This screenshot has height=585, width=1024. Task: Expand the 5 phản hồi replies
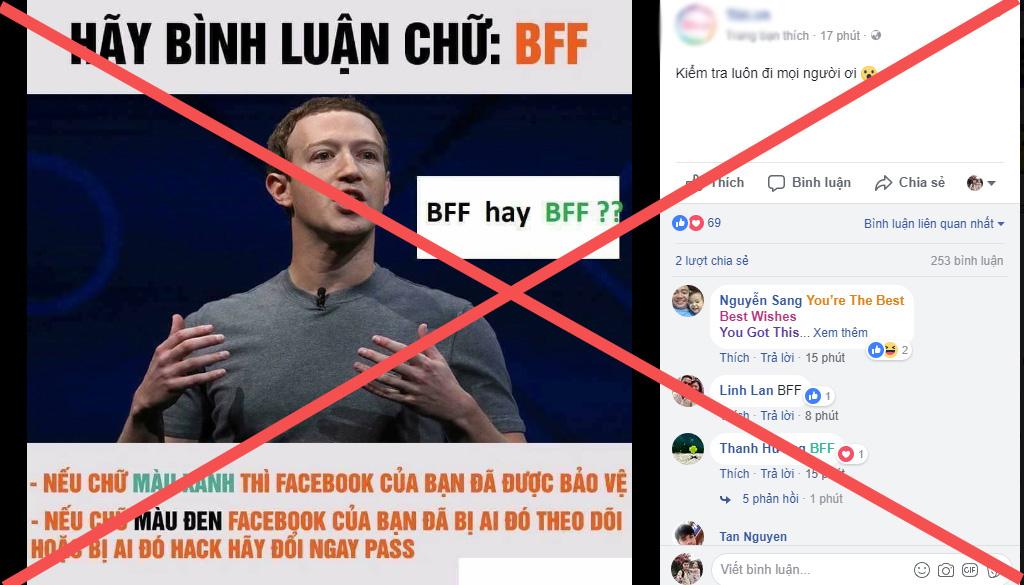pyautogui.click(x=770, y=499)
